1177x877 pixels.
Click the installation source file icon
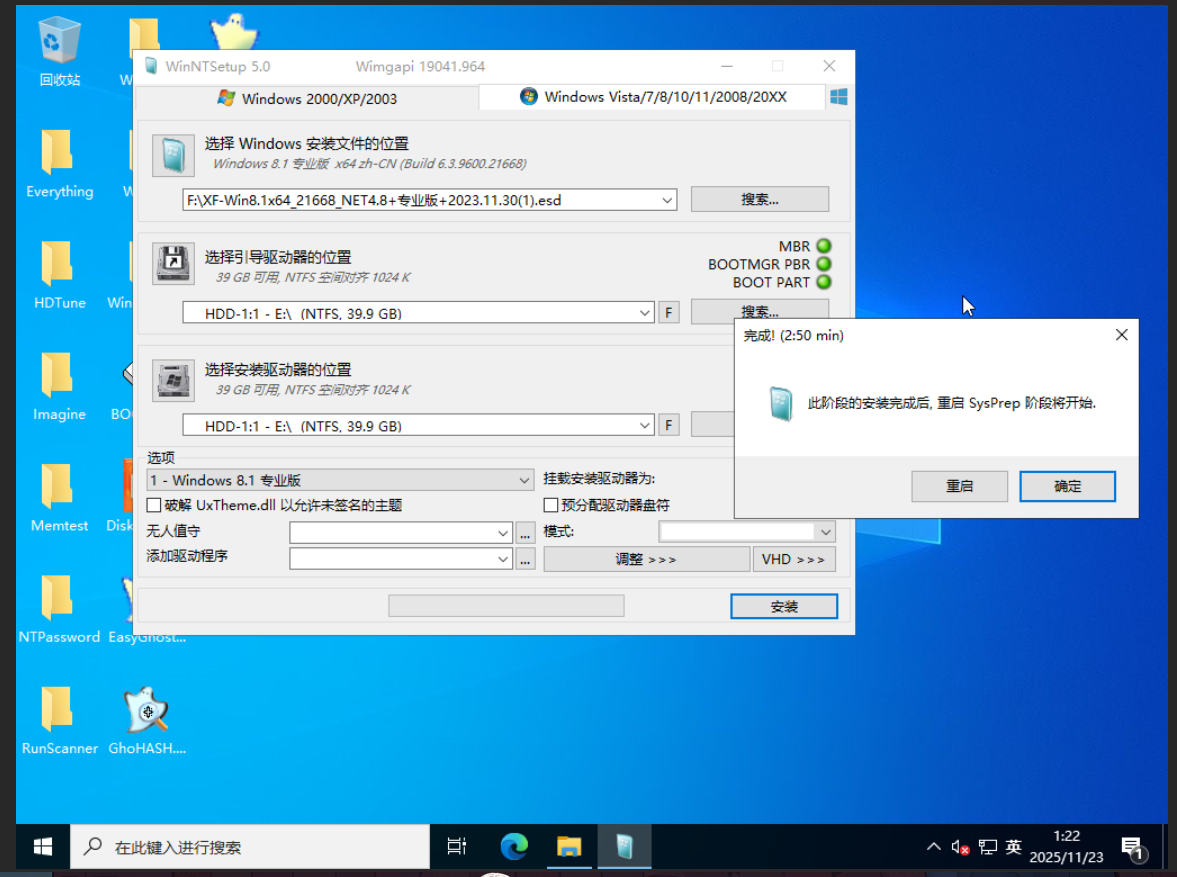[x=173, y=155]
